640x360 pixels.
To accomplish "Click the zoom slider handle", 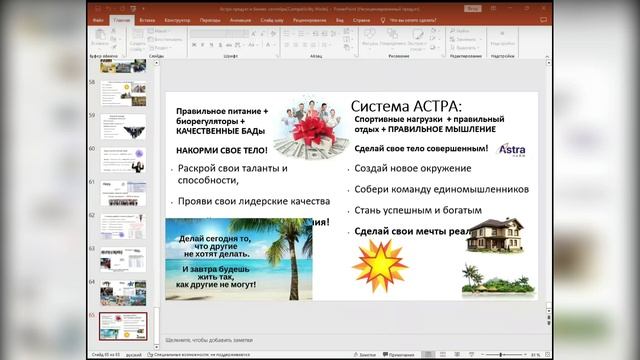I will (500, 355).
